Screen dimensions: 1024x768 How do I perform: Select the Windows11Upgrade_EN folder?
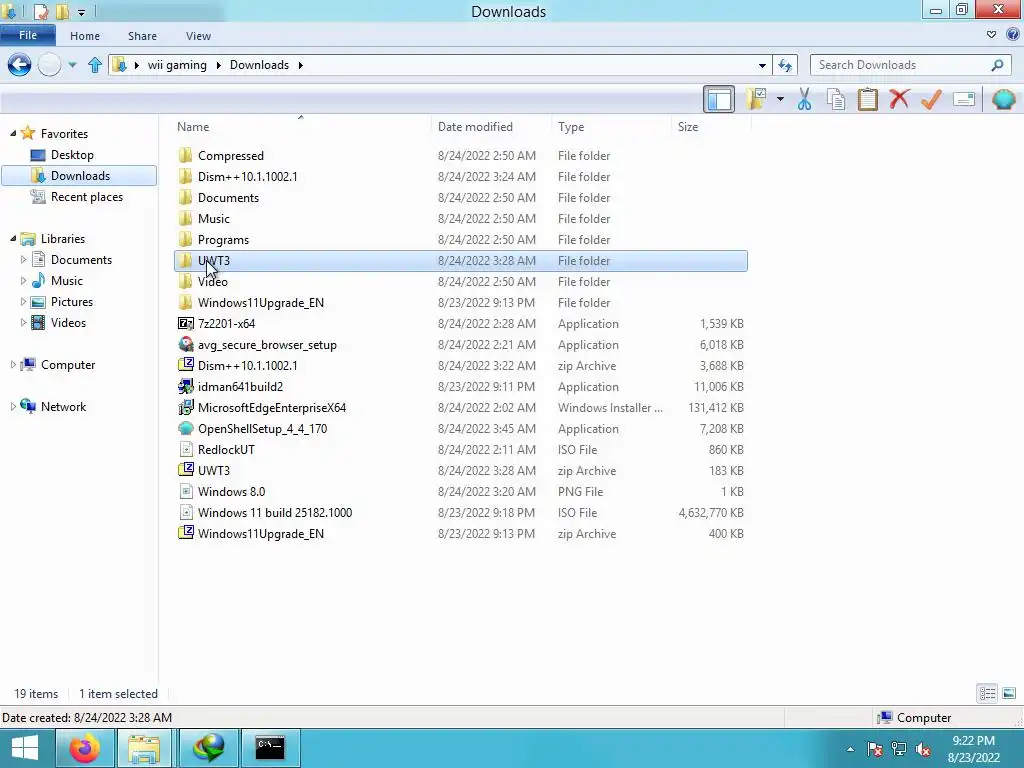[x=461, y=302]
